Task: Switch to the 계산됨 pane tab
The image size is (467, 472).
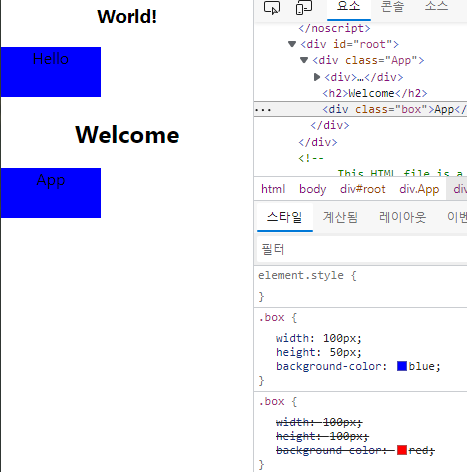Action: [340, 217]
